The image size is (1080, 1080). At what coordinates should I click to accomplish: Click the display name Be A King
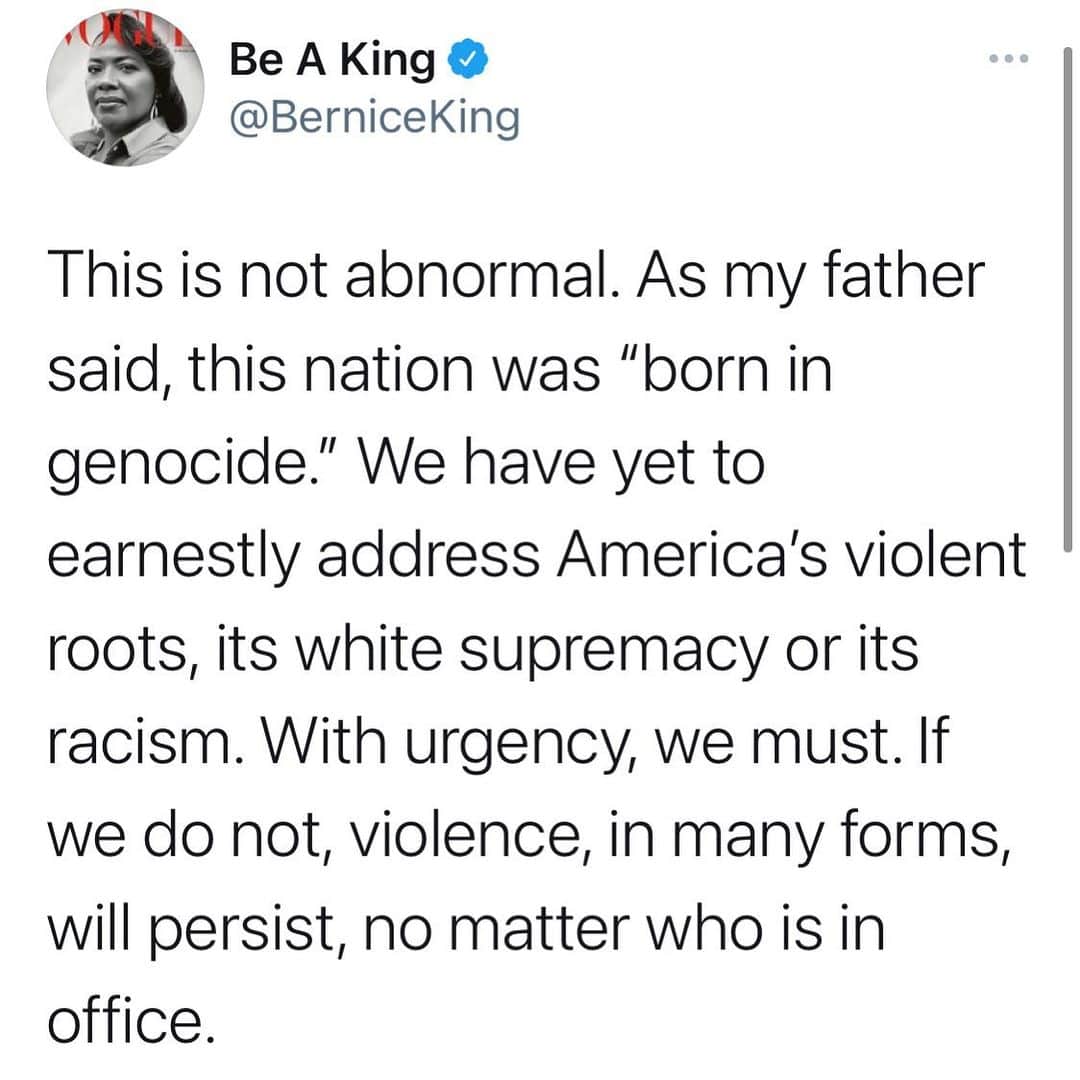tap(333, 59)
